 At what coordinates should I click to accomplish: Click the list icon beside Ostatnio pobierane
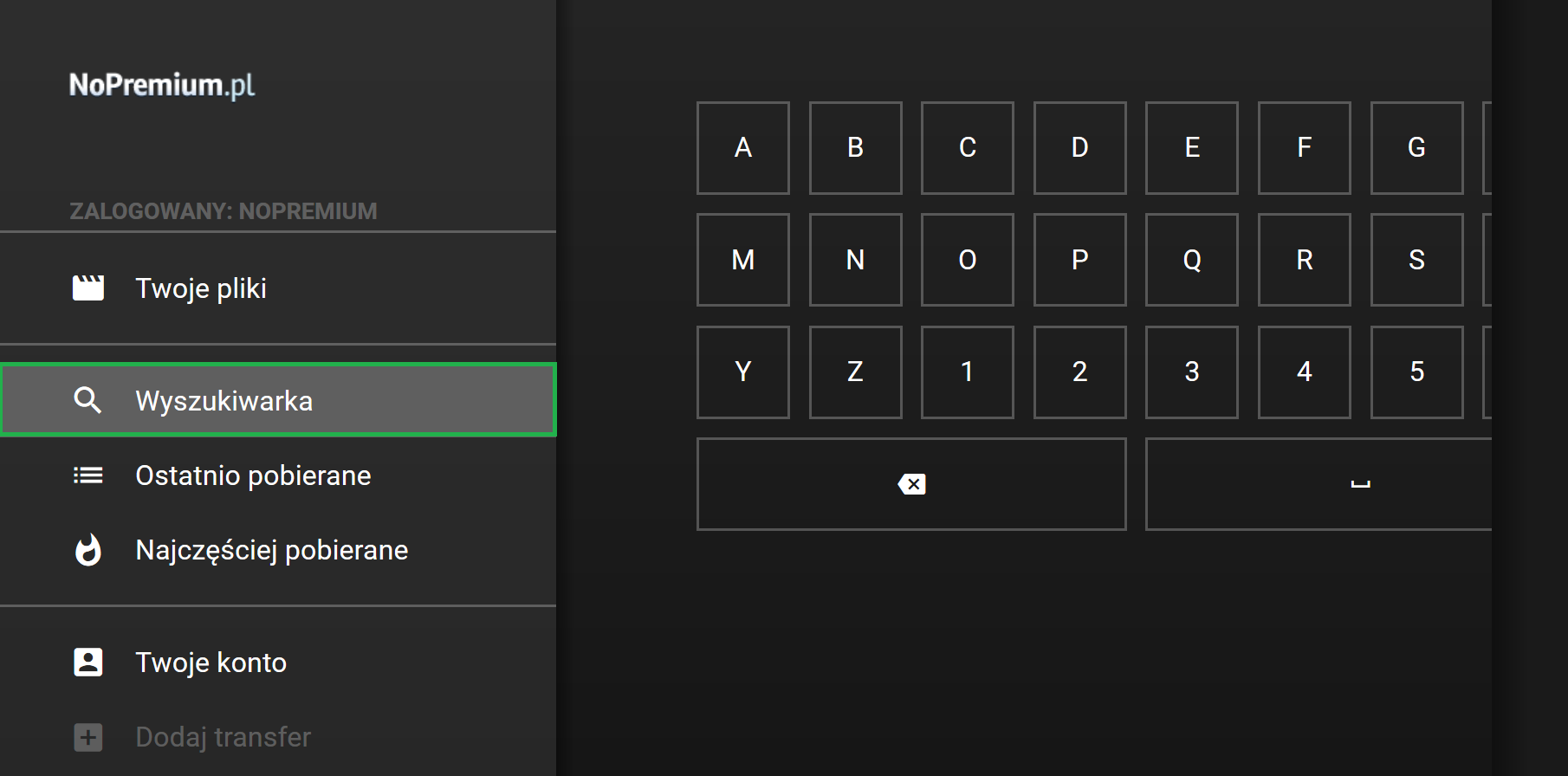(x=87, y=475)
